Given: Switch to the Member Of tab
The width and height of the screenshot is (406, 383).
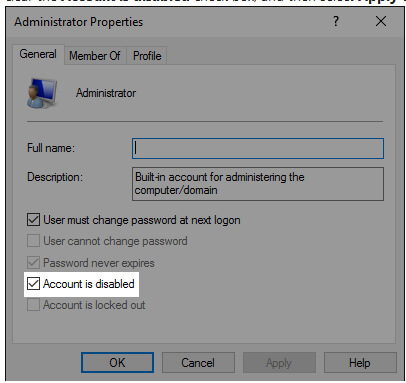Looking at the screenshot, I should click(95, 56).
